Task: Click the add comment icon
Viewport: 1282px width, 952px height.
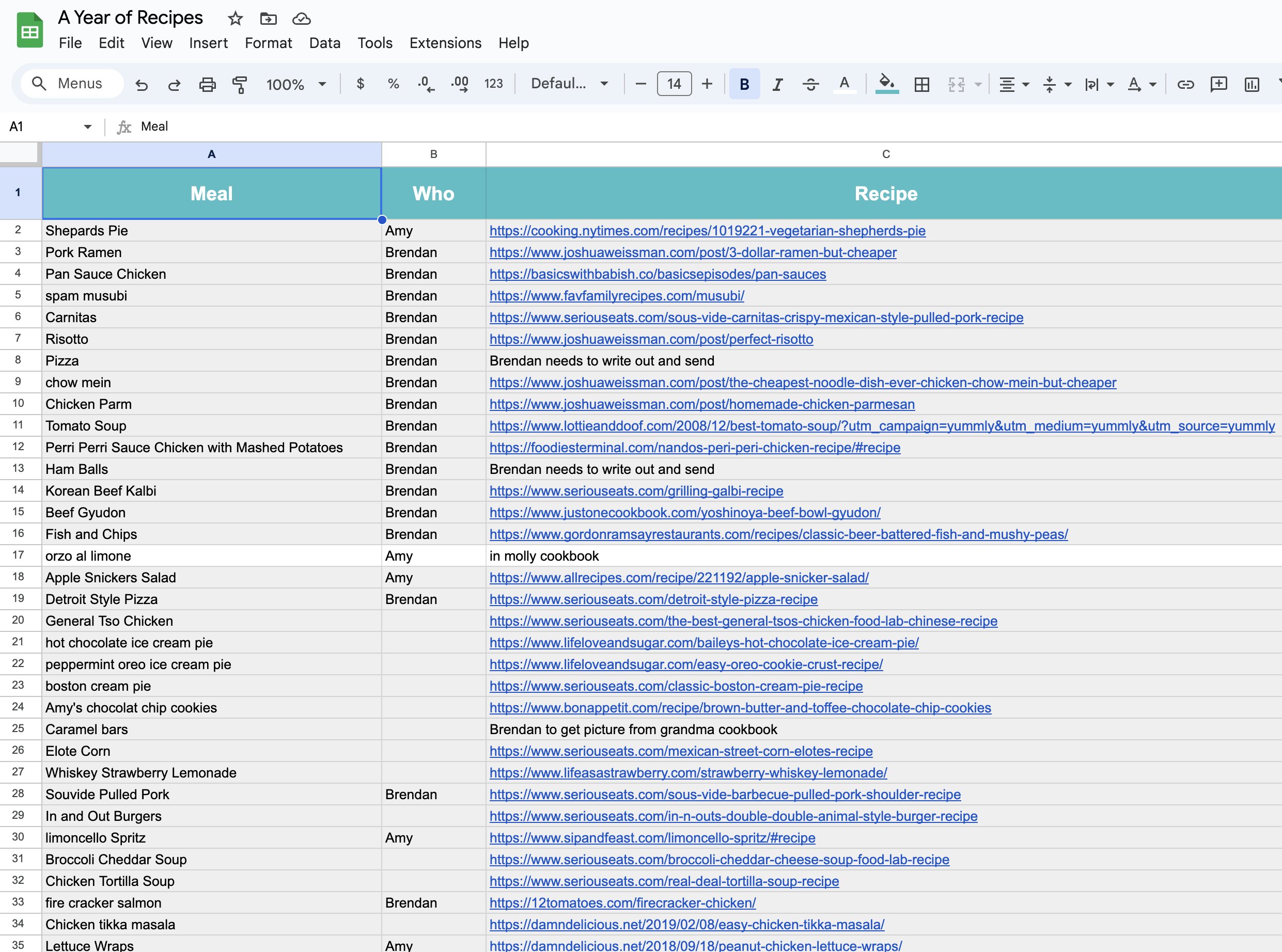Action: tap(1218, 85)
